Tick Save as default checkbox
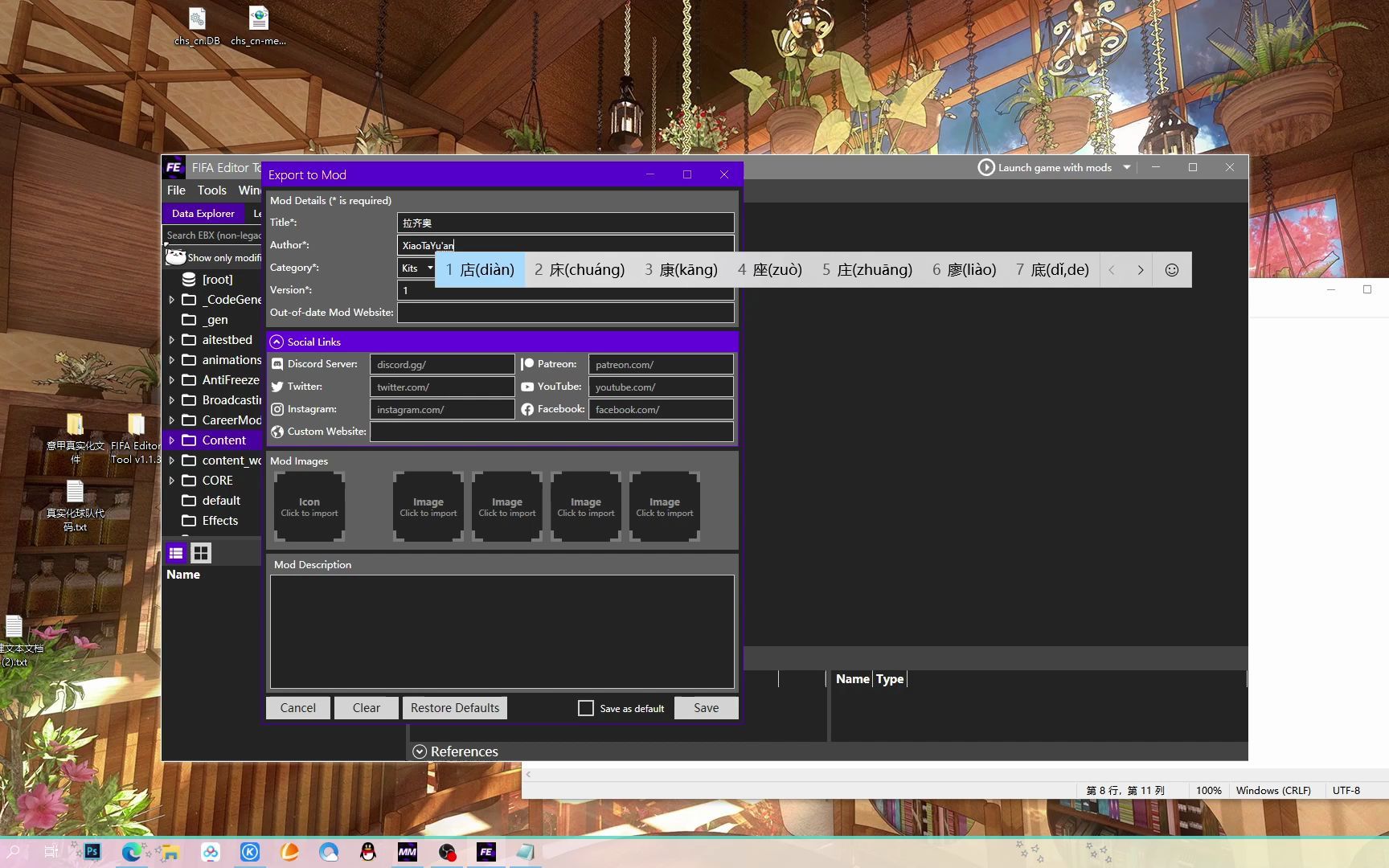Screen dimensions: 1389x868 tap(586, 708)
